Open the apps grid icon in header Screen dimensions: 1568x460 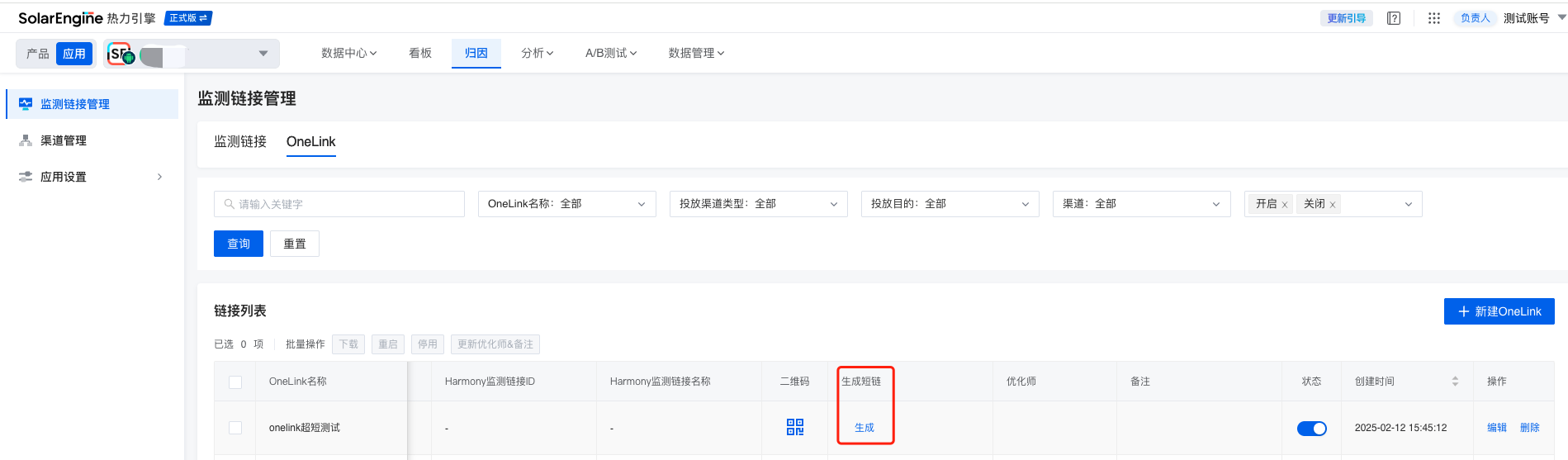(x=1434, y=18)
